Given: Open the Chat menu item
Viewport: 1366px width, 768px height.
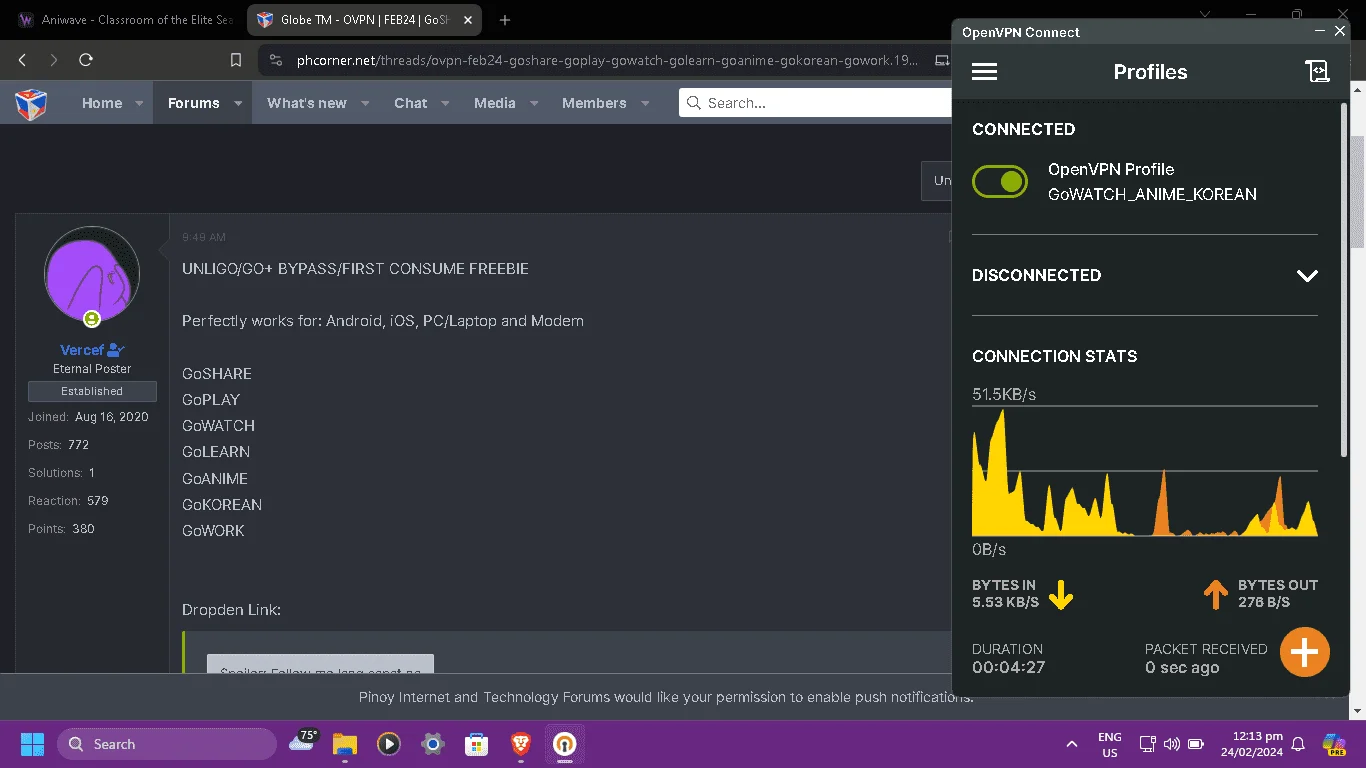Looking at the screenshot, I should 410,103.
